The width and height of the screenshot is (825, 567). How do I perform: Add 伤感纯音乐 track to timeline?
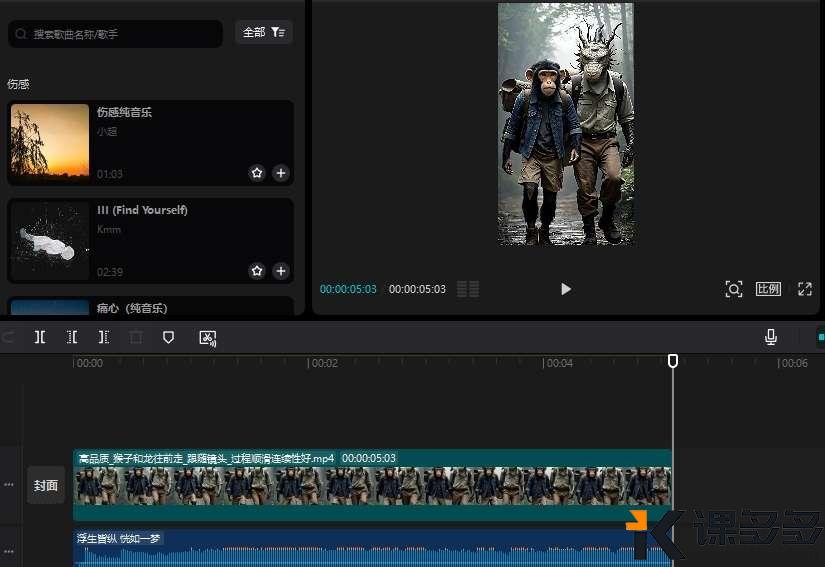tap(281, 173)
